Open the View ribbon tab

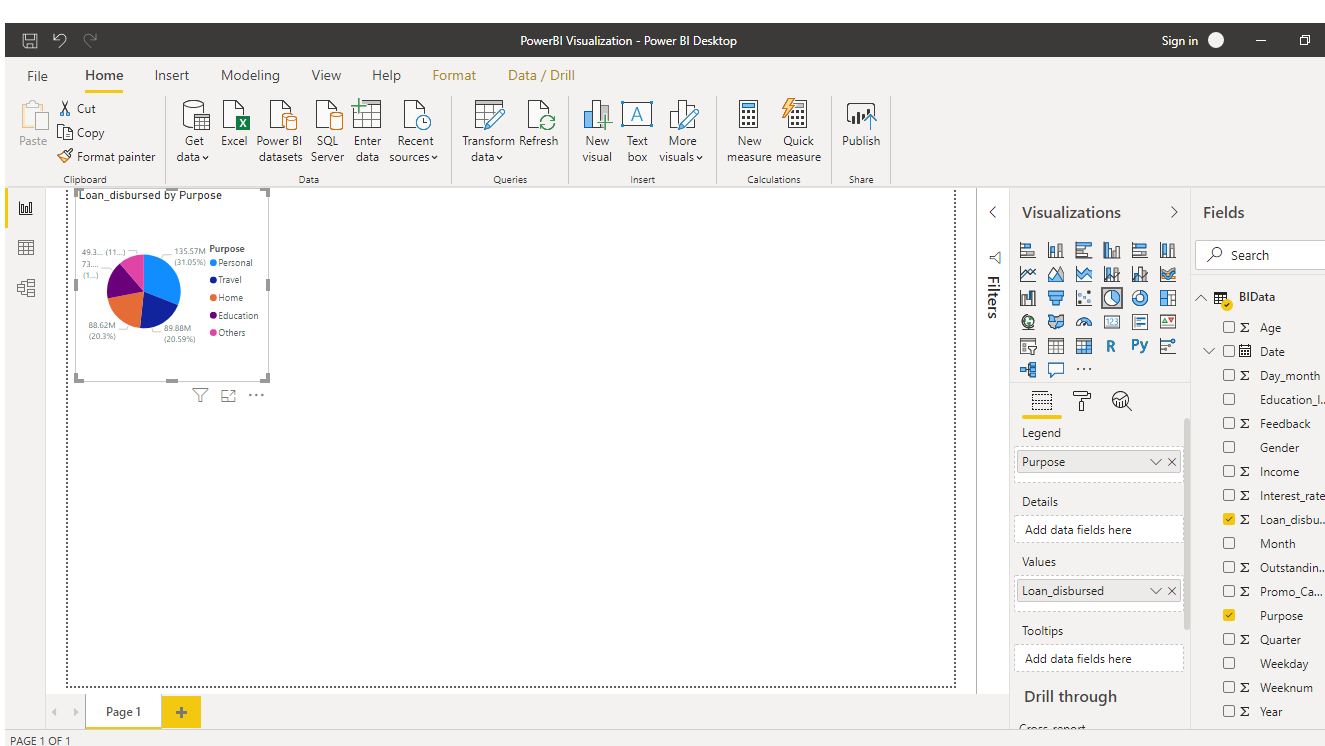coord(326,75)
